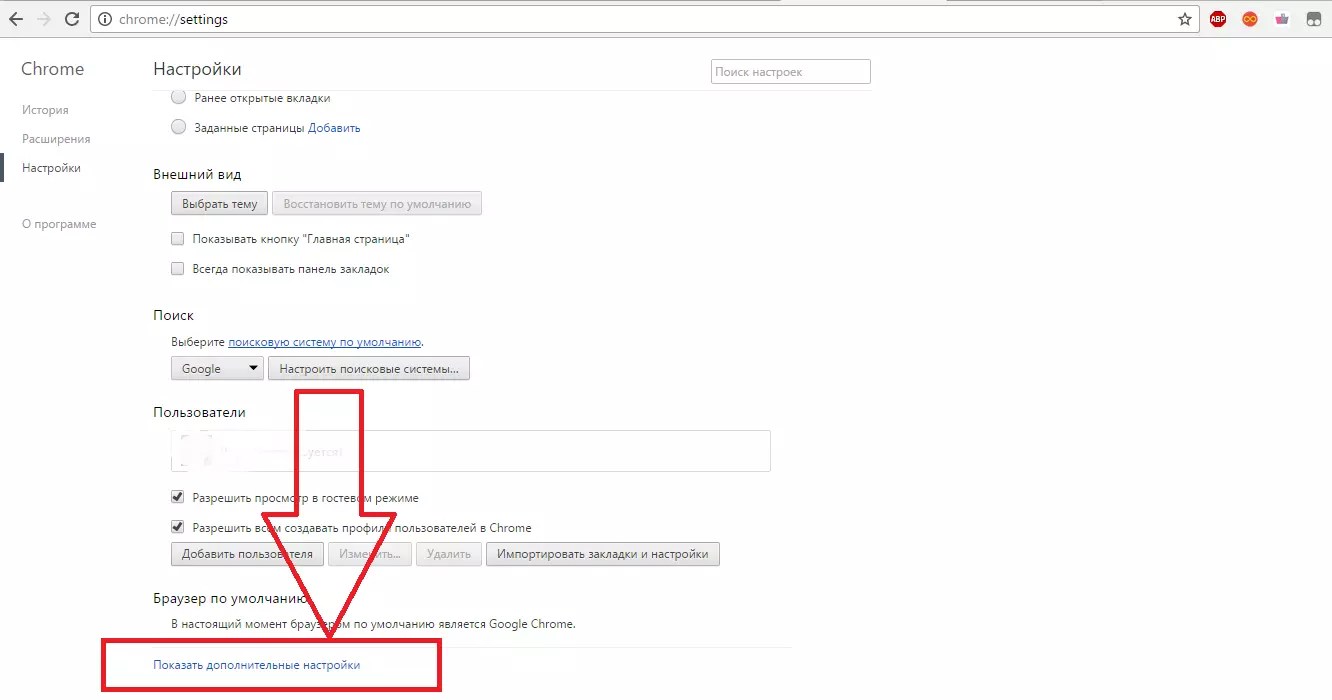
Task: Open the Adblock Plus extension
Action: click(x=1218, y=19)
